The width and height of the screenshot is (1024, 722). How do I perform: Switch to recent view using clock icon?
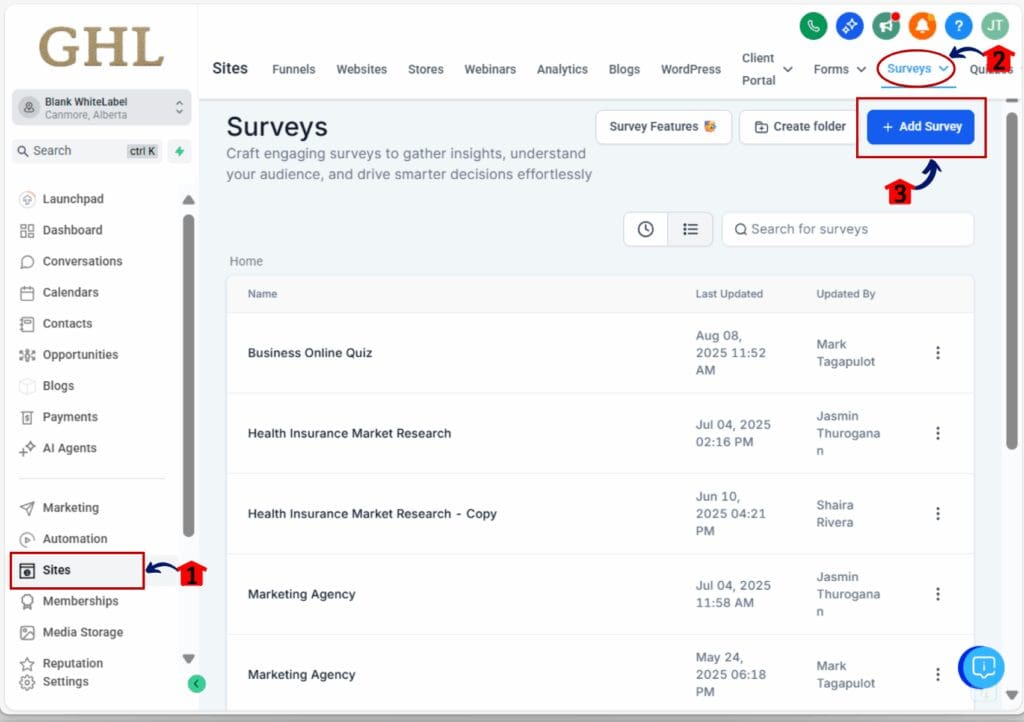click(645, 229)
